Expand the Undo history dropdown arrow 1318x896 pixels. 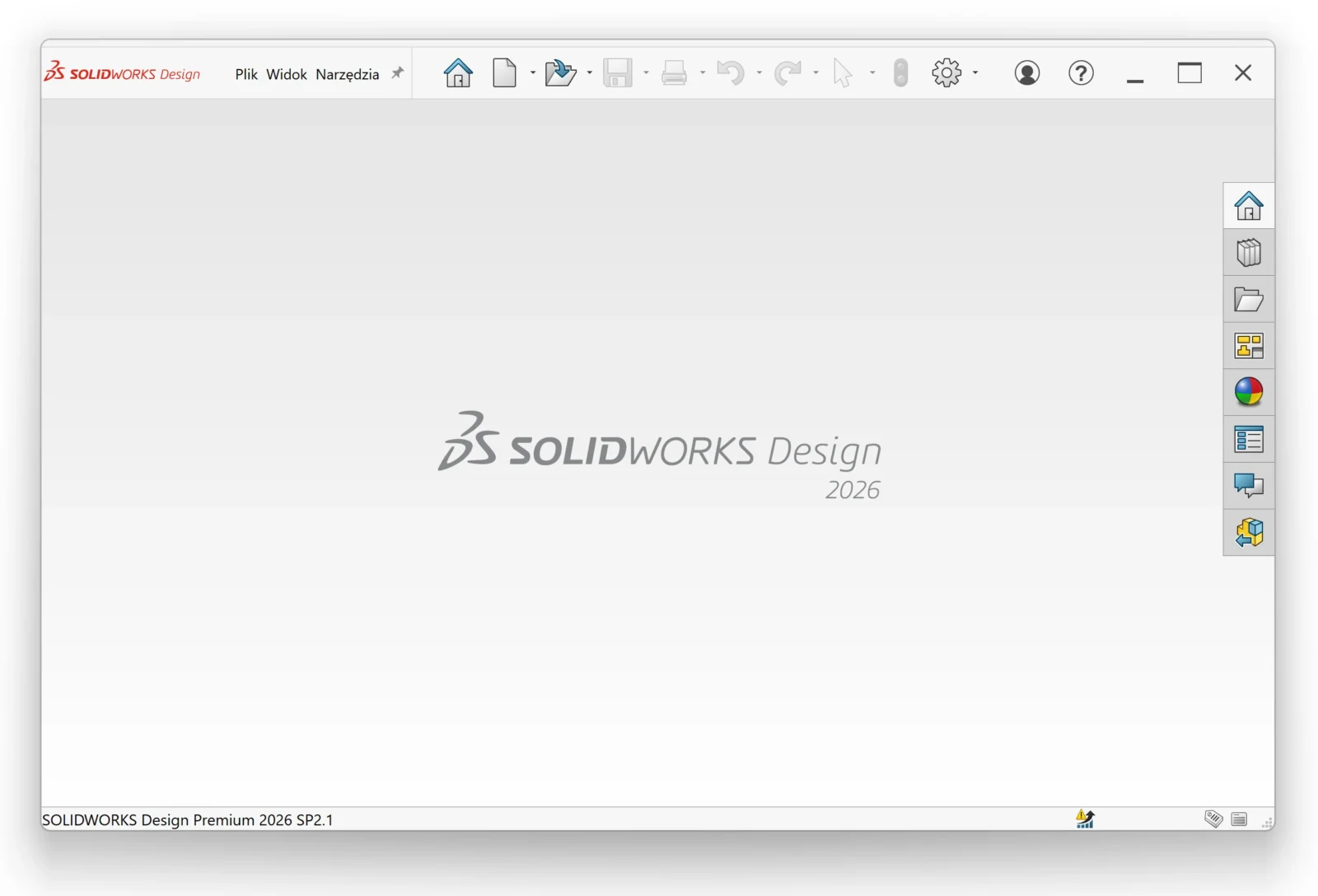point(759,73)
